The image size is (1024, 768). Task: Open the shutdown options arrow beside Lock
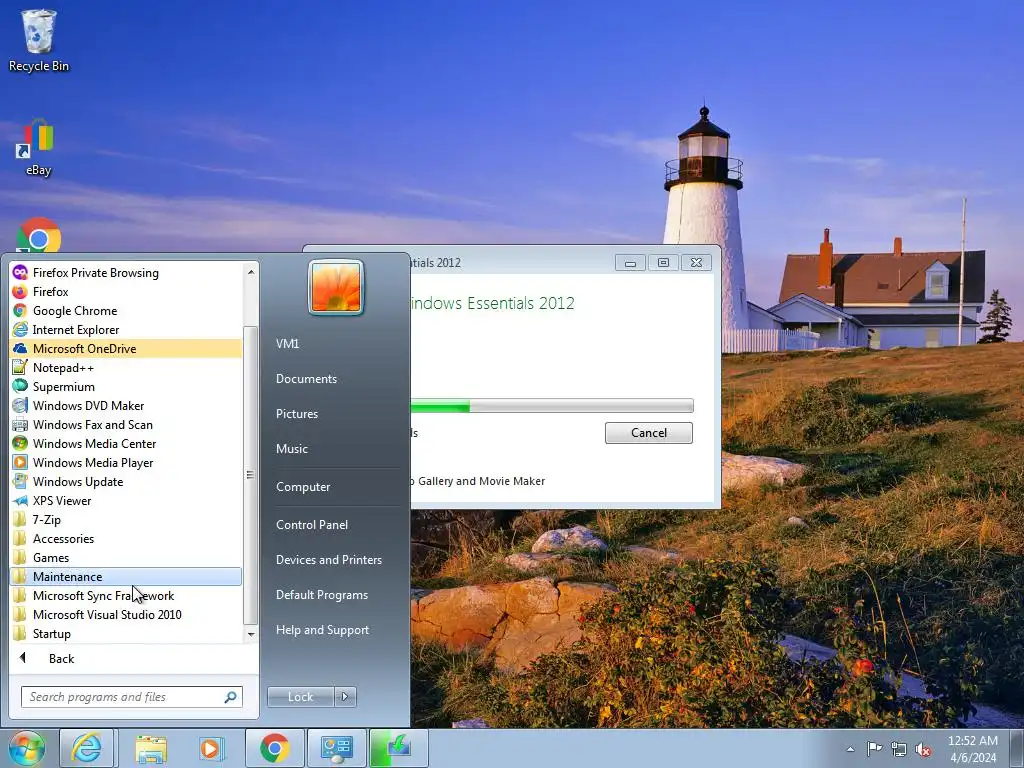click(x=345, y=697)
